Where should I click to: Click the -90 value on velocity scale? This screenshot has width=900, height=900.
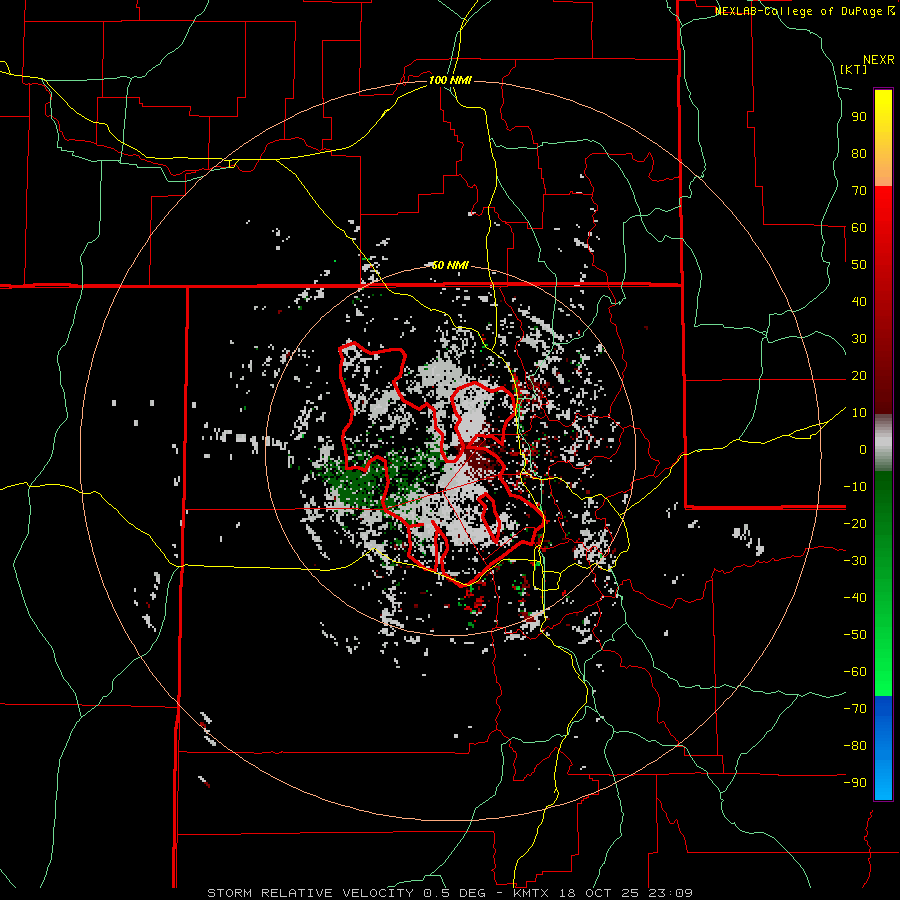coord(855,782)
